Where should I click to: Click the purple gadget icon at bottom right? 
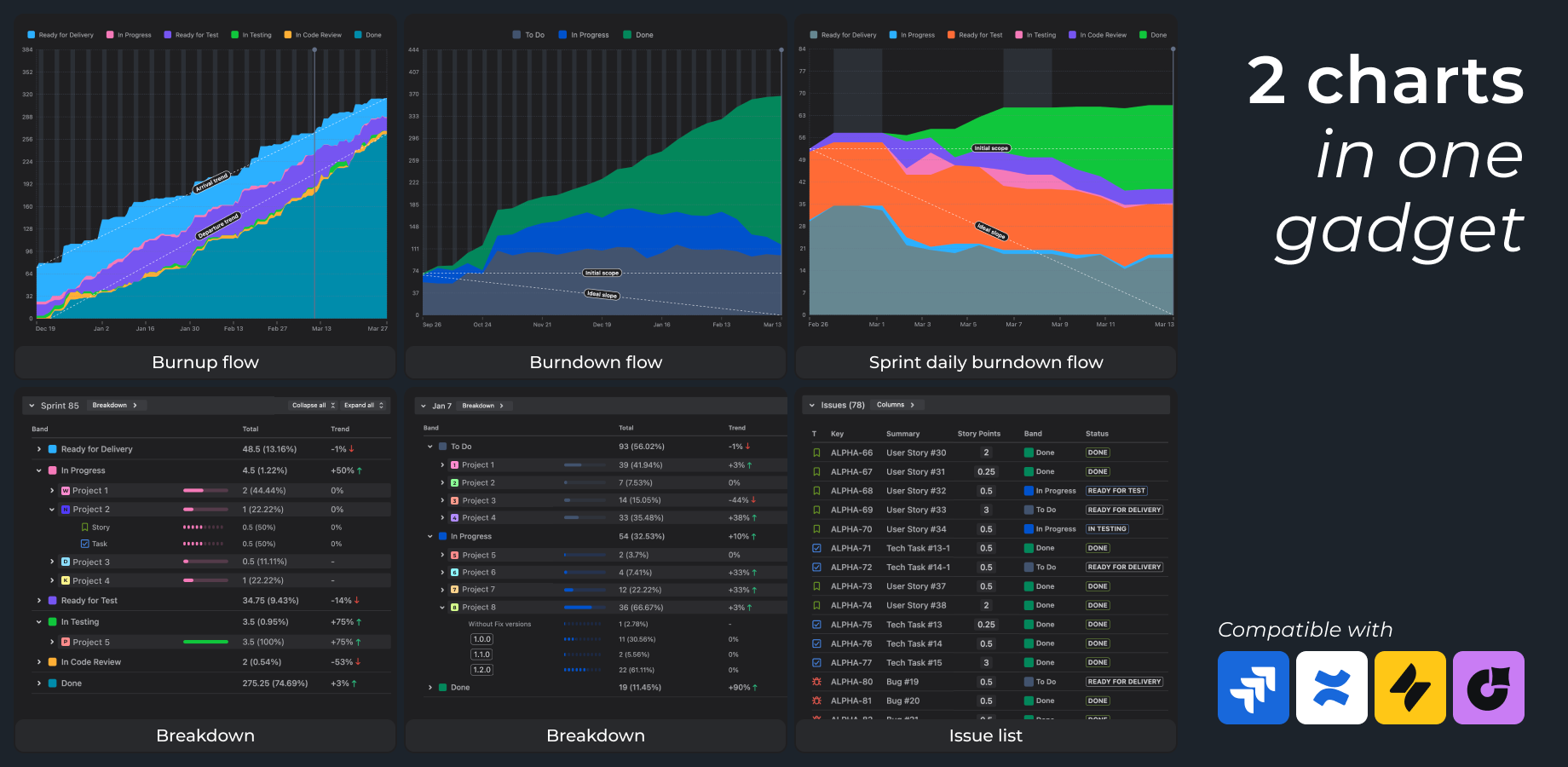click(1488, 688)
